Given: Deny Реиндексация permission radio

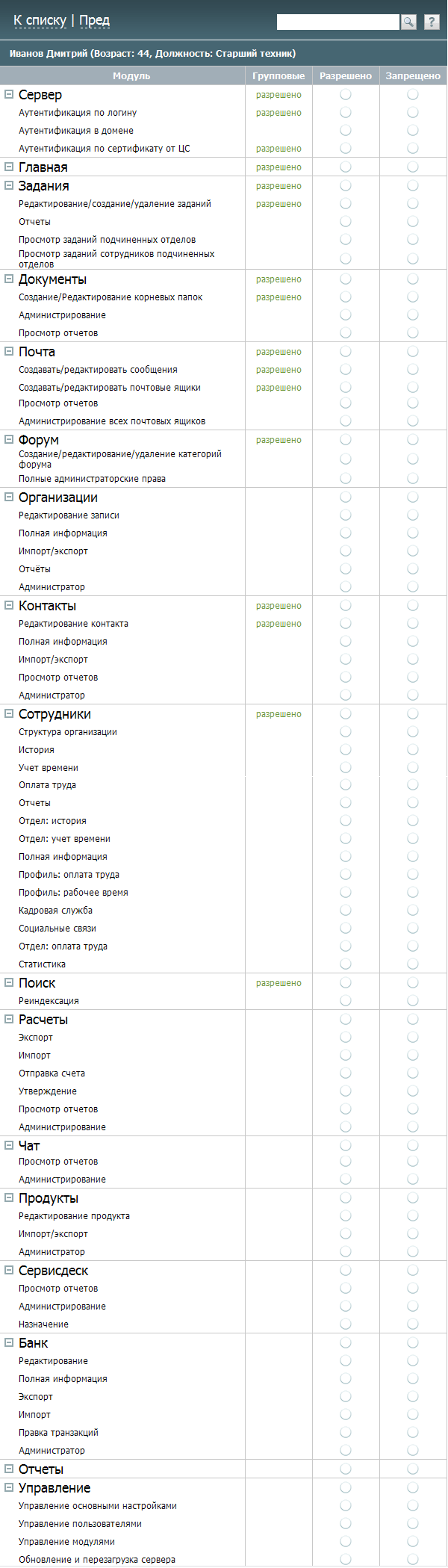Looking at the screenshot, I should point(413,1001).
